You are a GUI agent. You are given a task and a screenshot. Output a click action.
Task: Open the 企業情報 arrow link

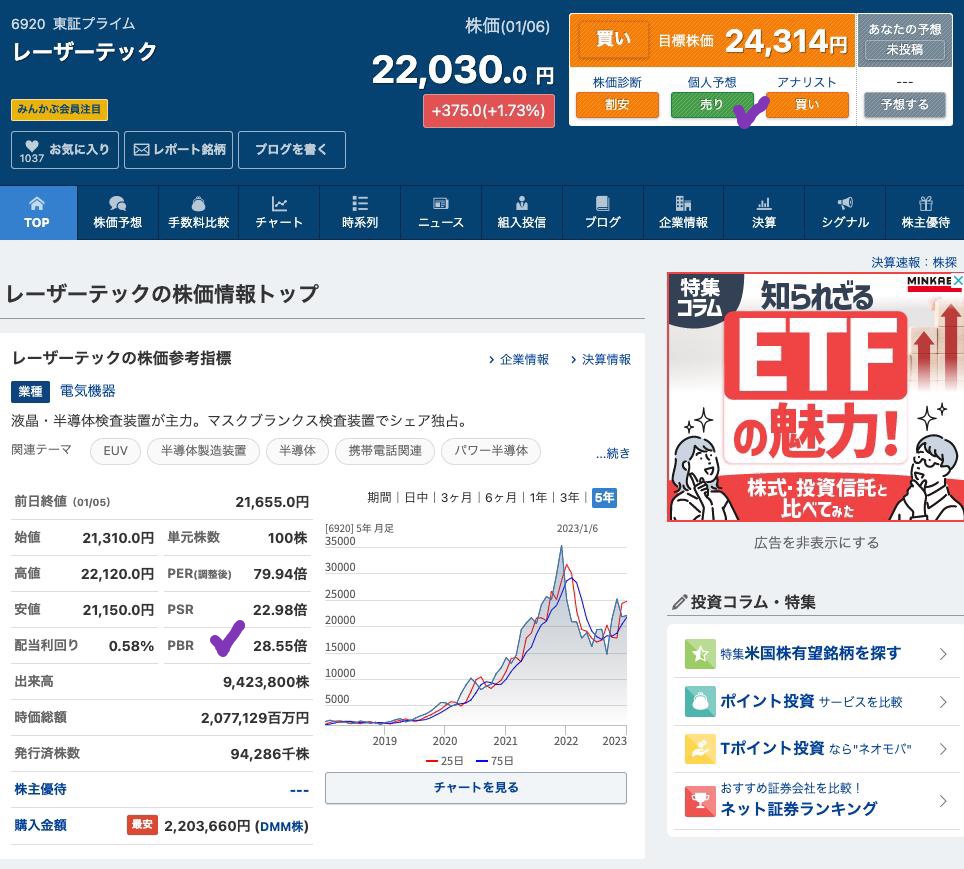coord(518,359)
